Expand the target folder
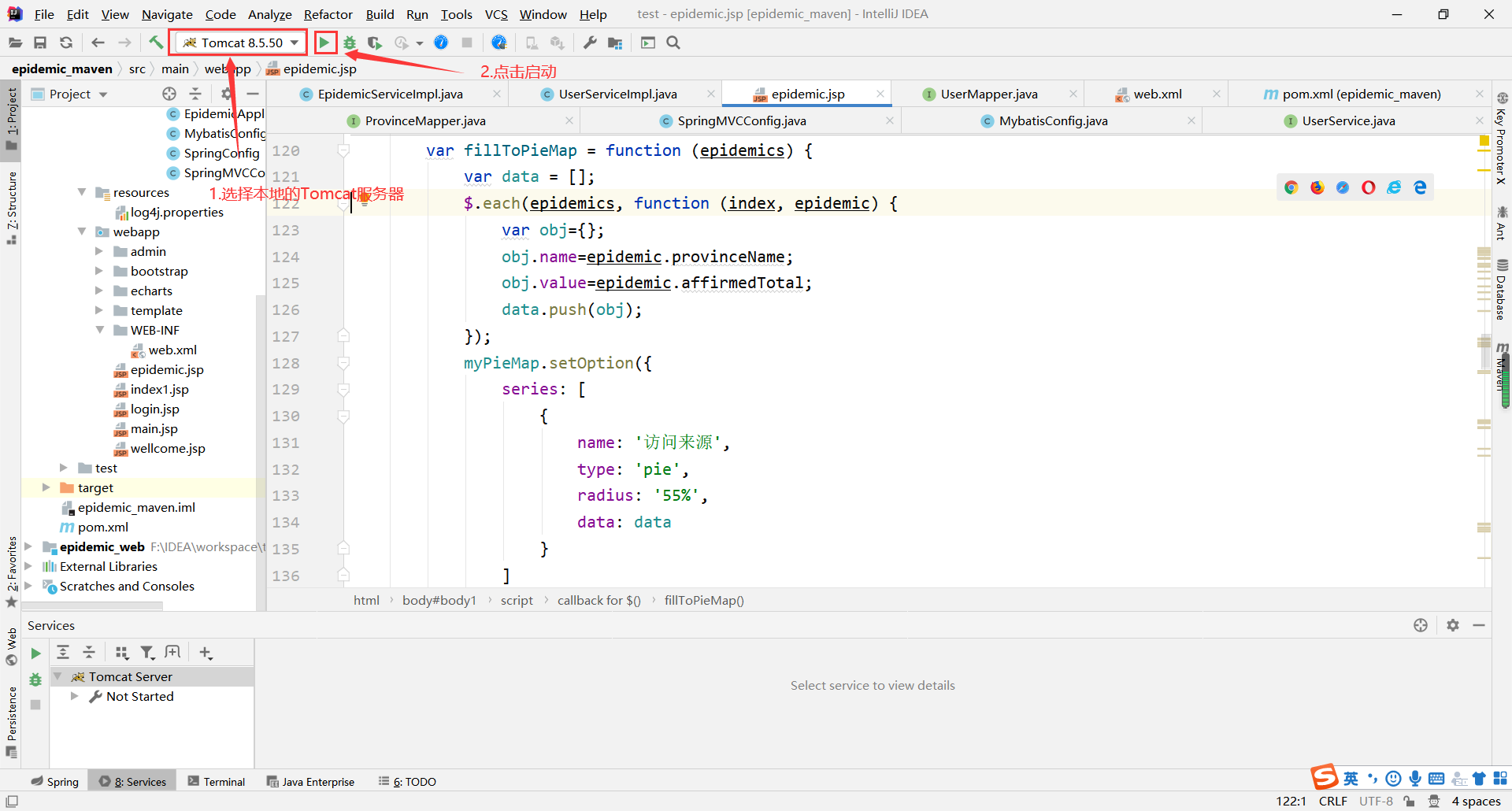1512x811 pixels. point(46,487)
